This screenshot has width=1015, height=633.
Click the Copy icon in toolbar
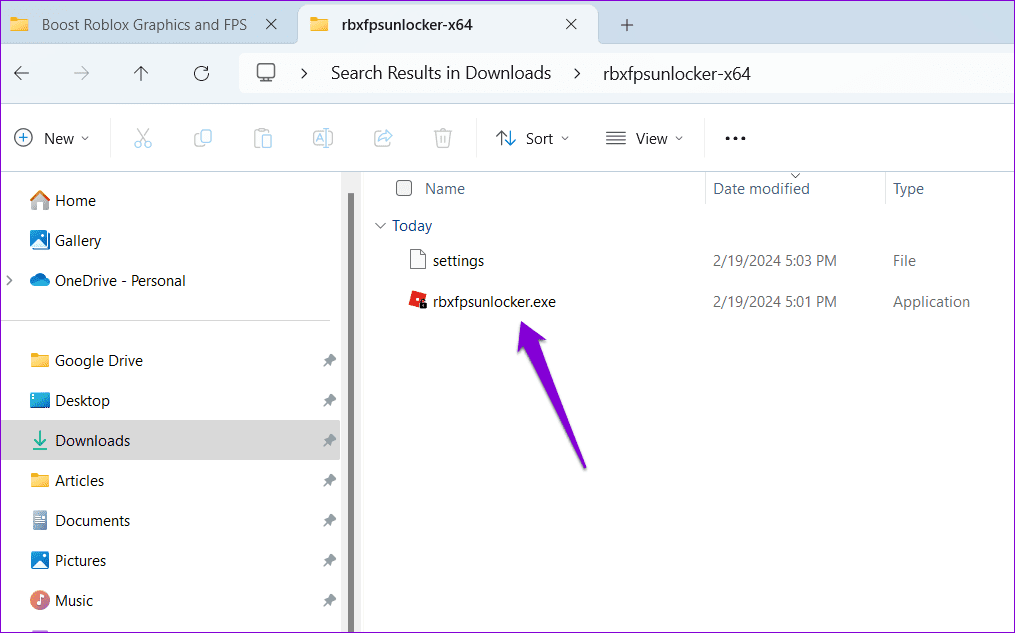[x=203, y=139]
